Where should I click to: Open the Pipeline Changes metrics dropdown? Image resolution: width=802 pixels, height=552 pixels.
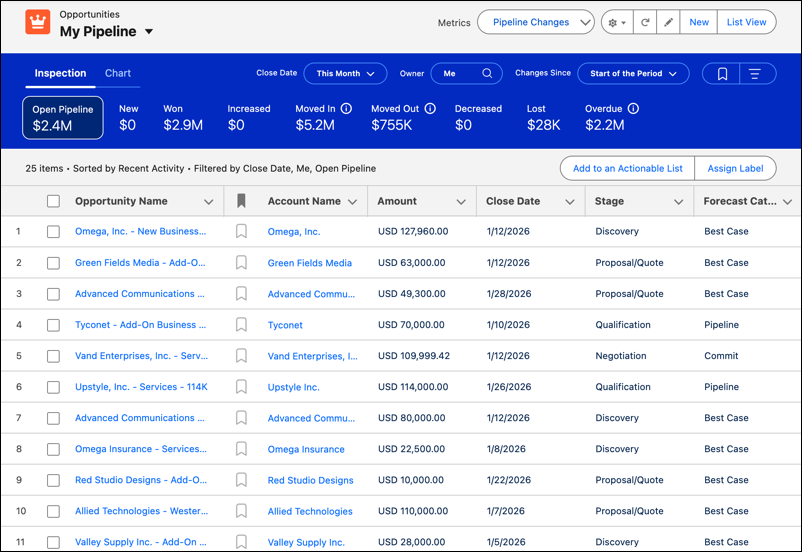pos(536,22)
